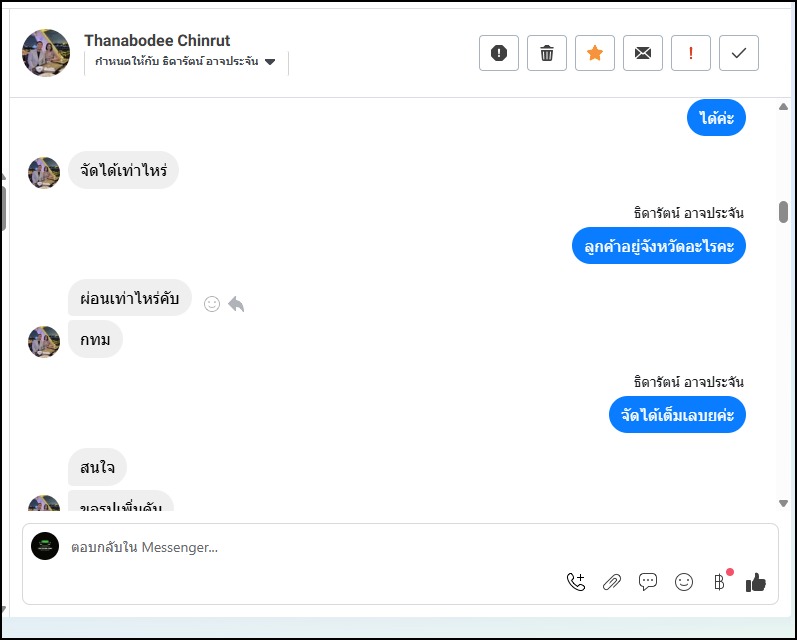Mark conversation unread with envelope icon
This screenshot has height=640, width=797.
pyautogui.click(x=643, y=53)
